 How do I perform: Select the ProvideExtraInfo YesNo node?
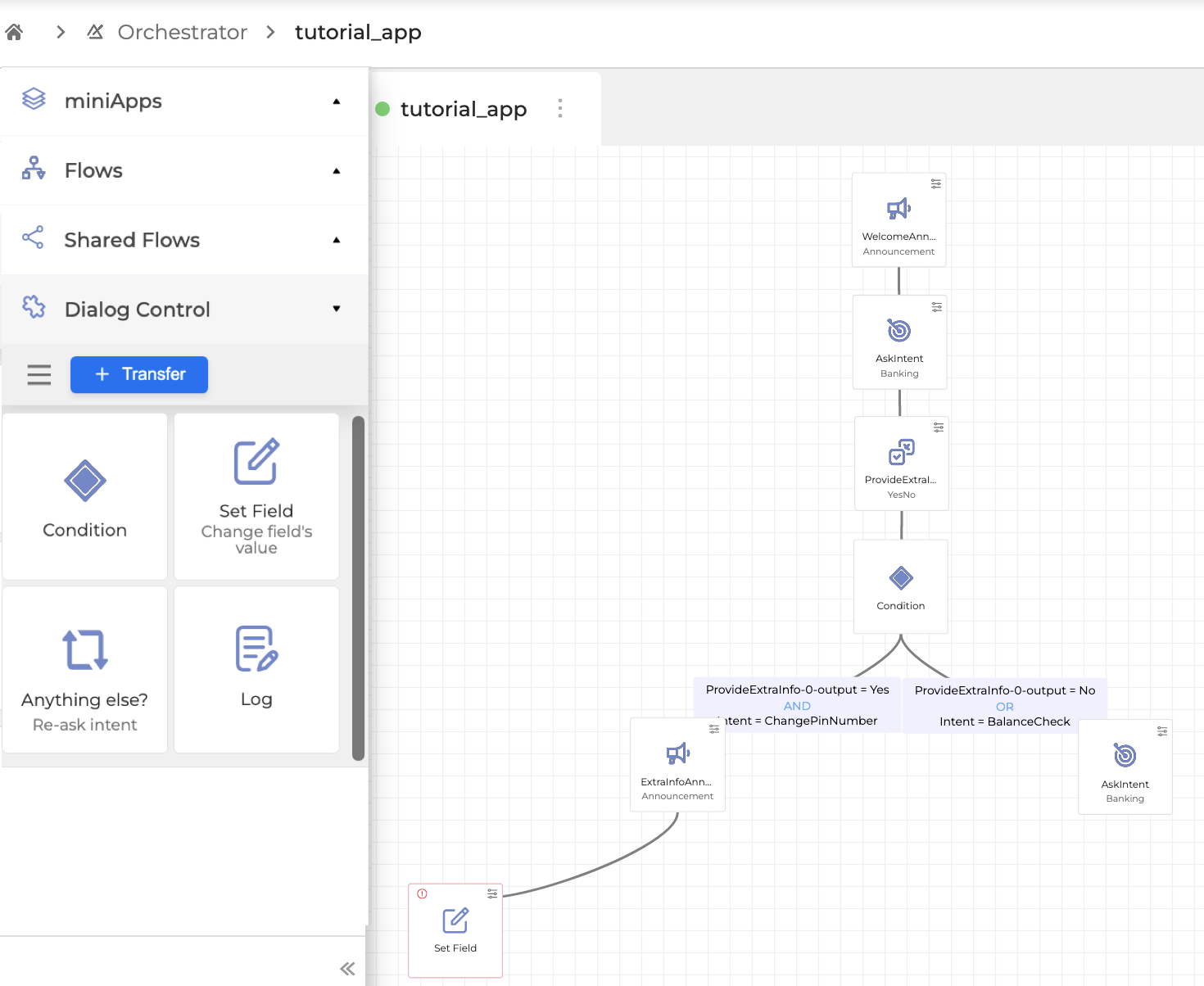click(x=901, y=464)
